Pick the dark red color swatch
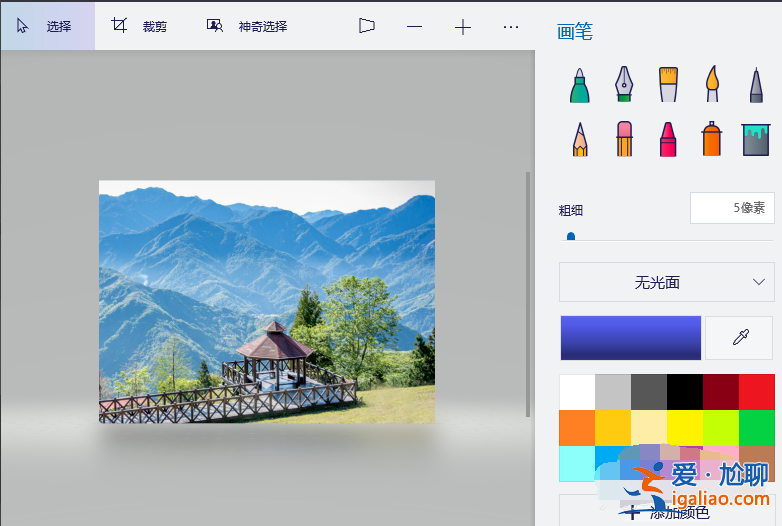The width and height of the screenshot is (782, 526). pyautogui.click(x=721, y=392)
